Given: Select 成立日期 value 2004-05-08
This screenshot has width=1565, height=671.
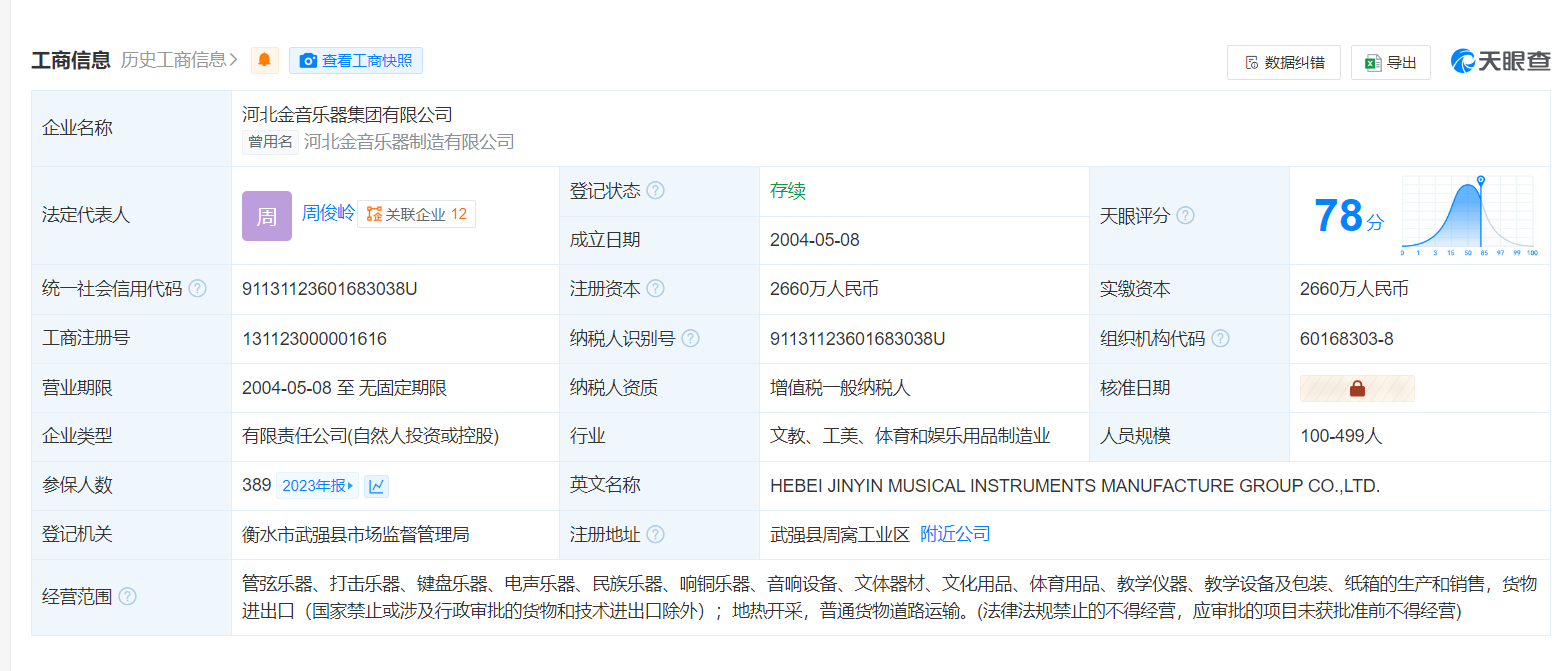Looking at the screenshot, I should [x=815, y=240].
